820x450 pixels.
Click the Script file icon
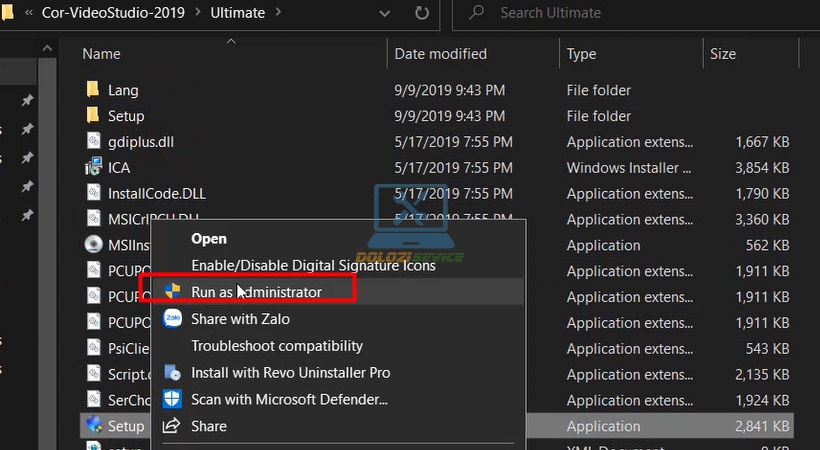tap(94, 374)
